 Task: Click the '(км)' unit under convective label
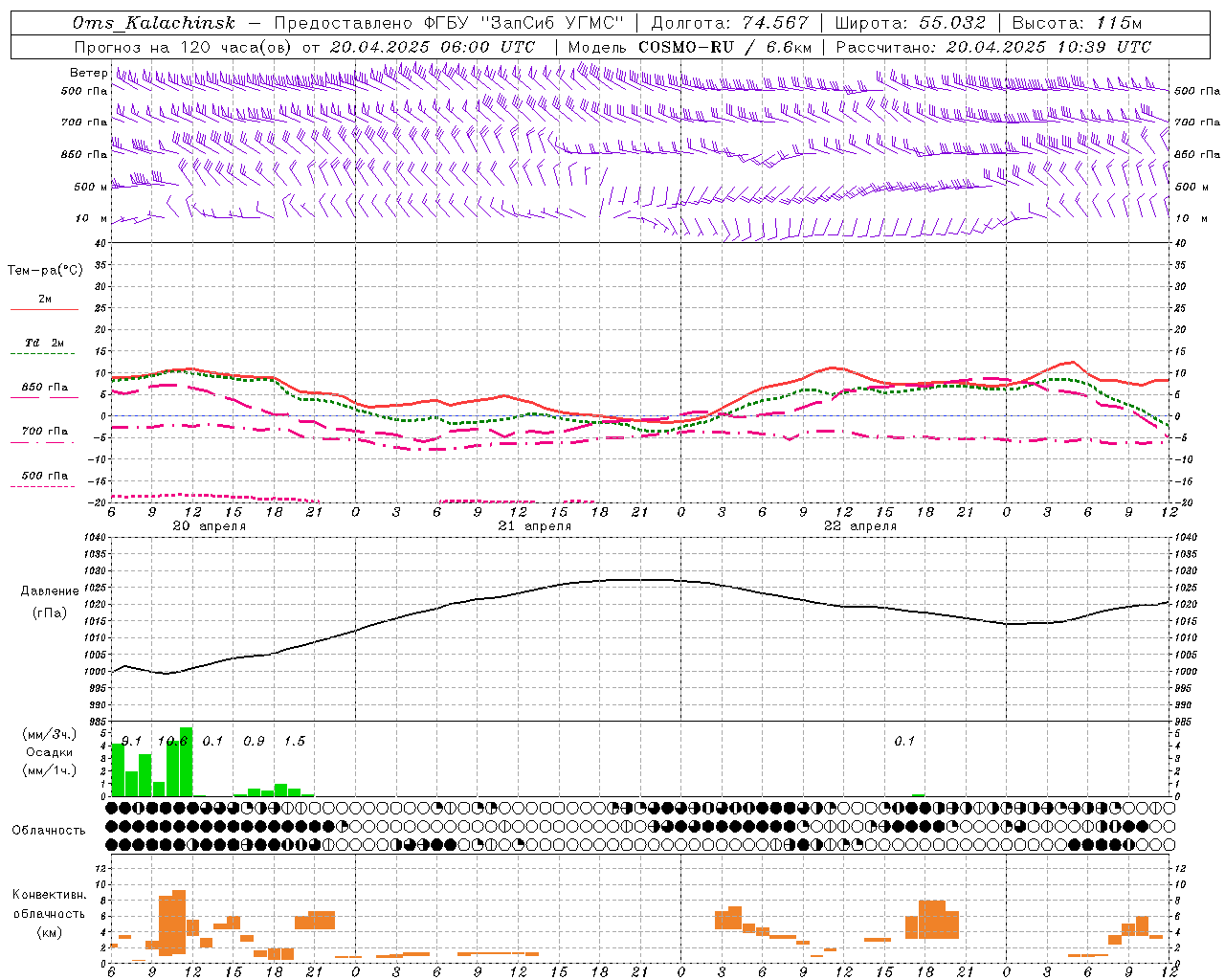[49, 932]
